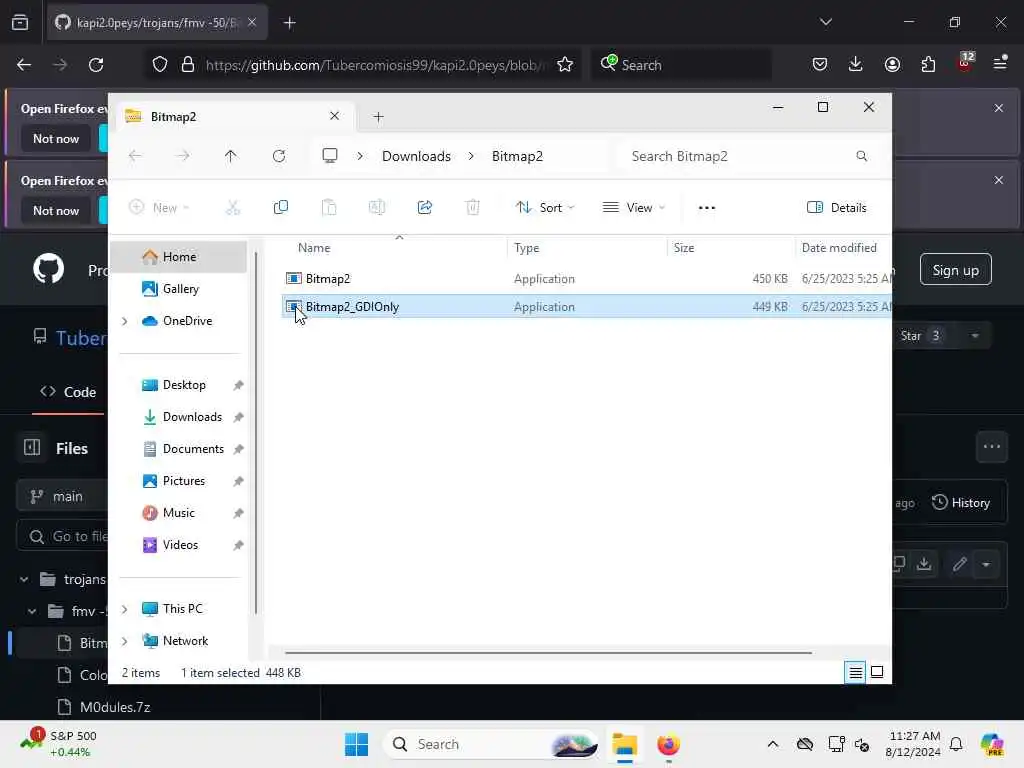This screenshot has width=1024, height=768.
Task: Open the Firefox list all tabs dropdown
Action: 825,22
